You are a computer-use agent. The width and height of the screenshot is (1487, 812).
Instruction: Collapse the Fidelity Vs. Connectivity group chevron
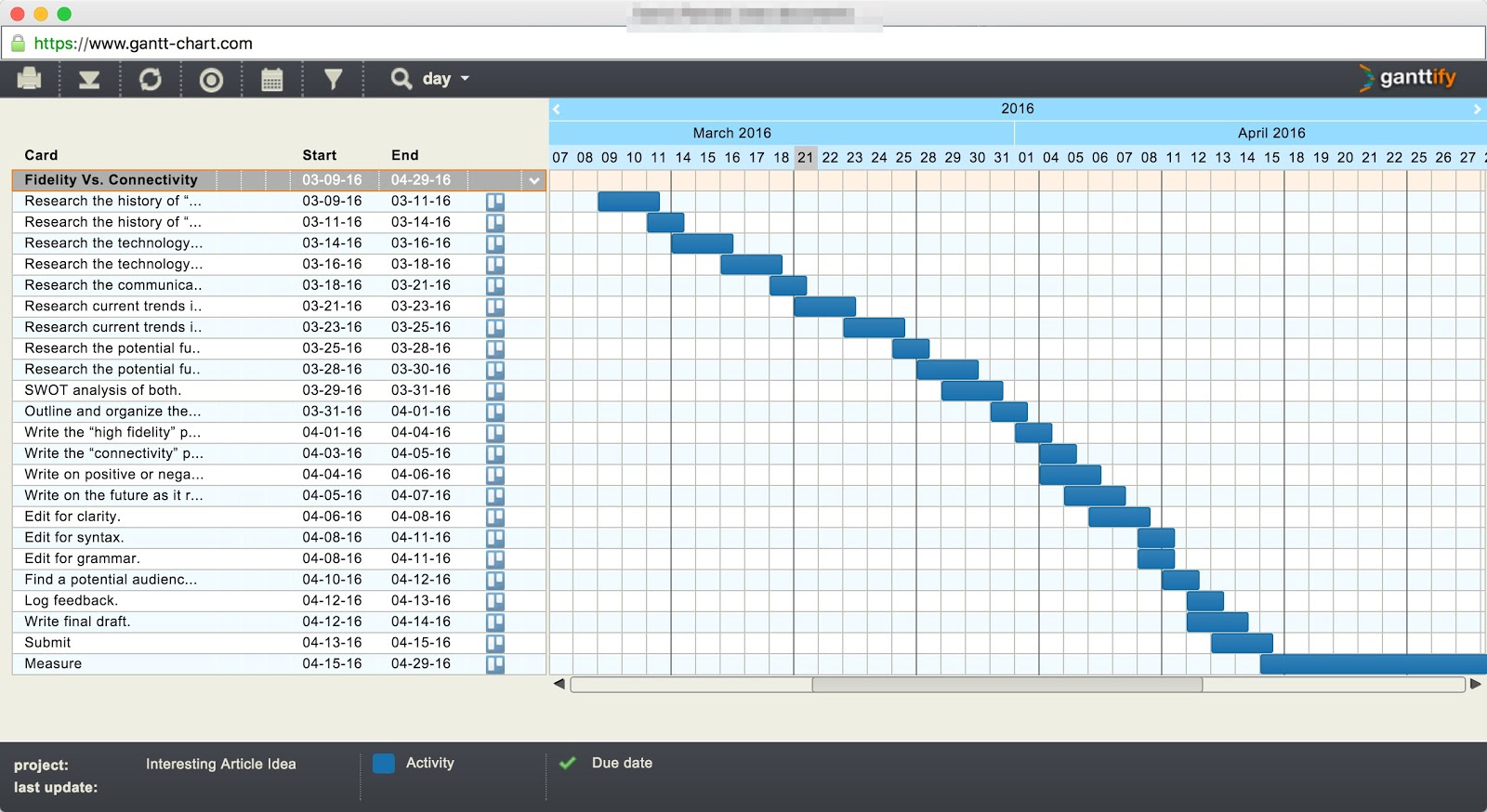click(x=534, y=180)
